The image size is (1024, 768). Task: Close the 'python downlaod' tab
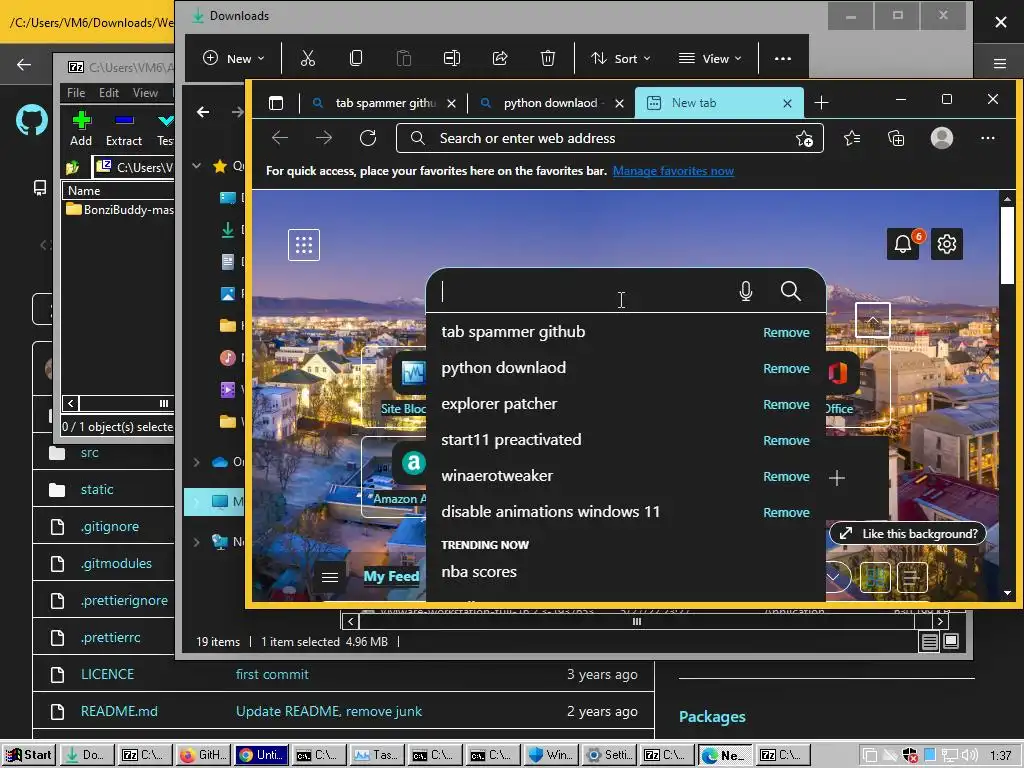pyautogui.click(x=619, y=103)
